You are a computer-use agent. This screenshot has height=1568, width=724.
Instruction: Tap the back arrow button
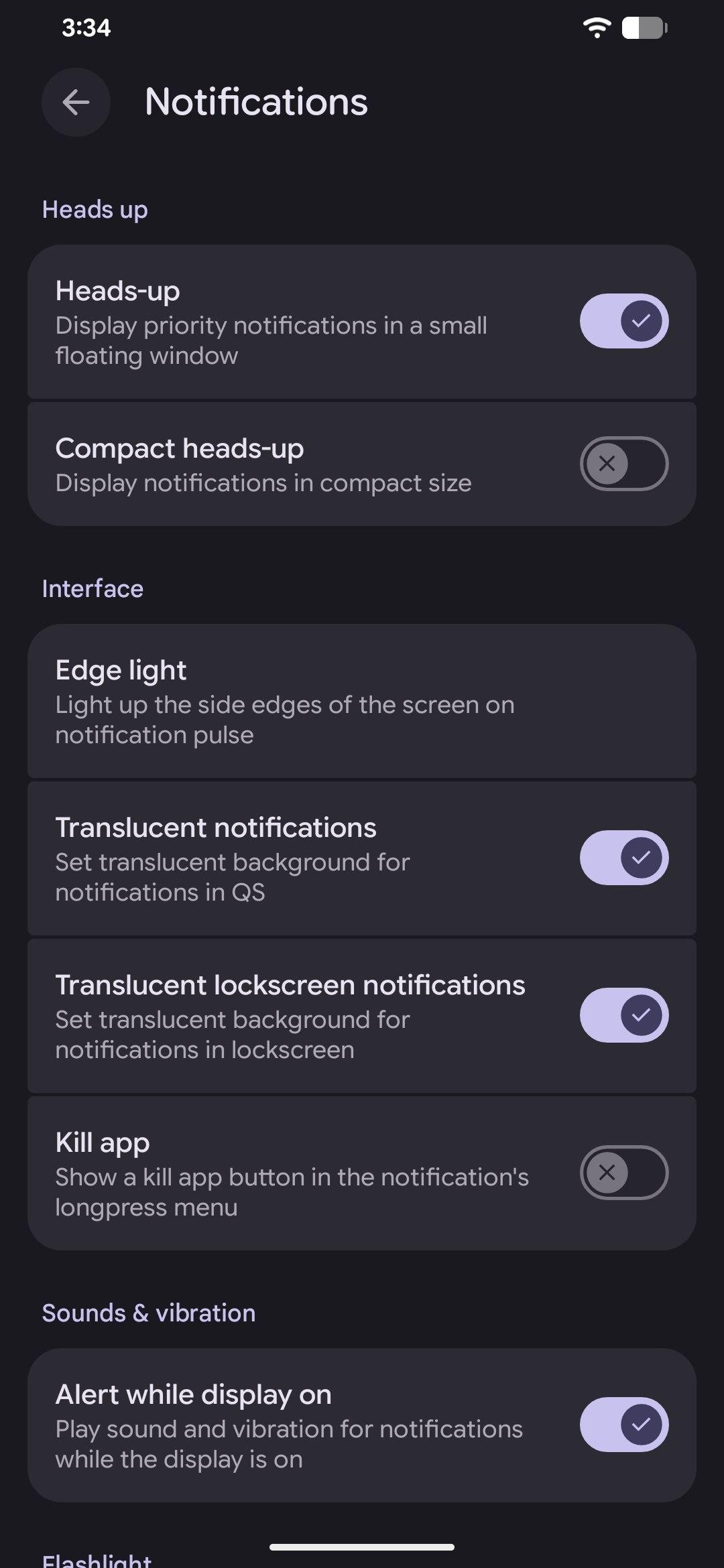76,103
